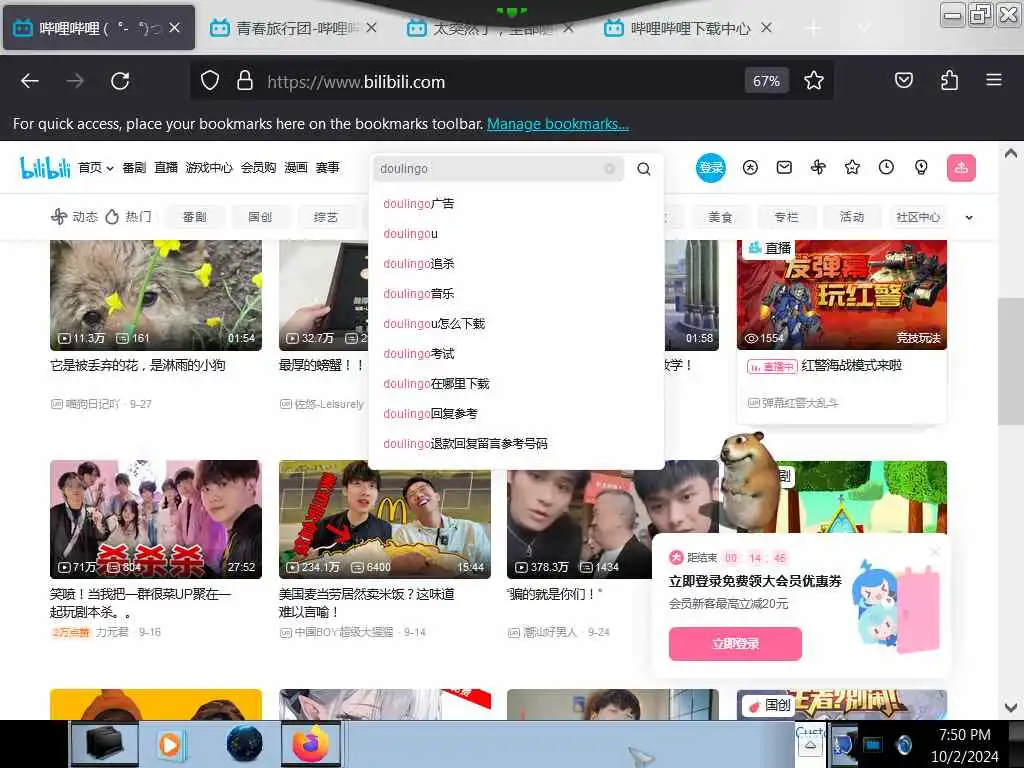The height and width of the screenshot is (768, 1024).
Task: Open the list all tabs dropdown
Action: [863, 28]
